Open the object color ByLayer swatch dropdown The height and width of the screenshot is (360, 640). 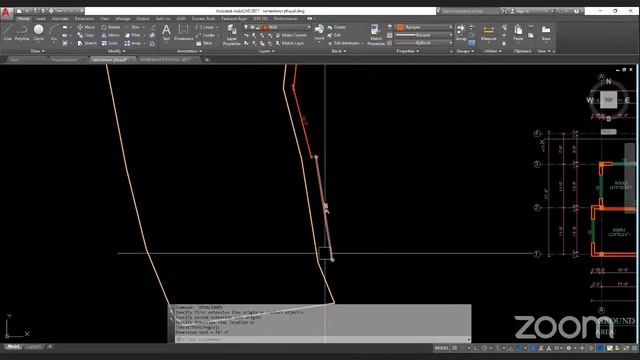click(424, 27)
